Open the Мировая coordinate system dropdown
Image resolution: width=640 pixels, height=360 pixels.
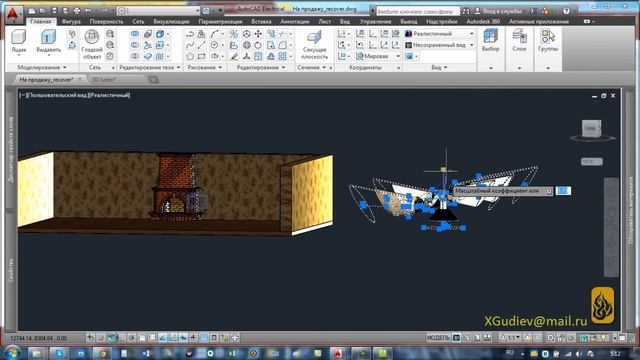pyautogui.click(x=378, y=56)
